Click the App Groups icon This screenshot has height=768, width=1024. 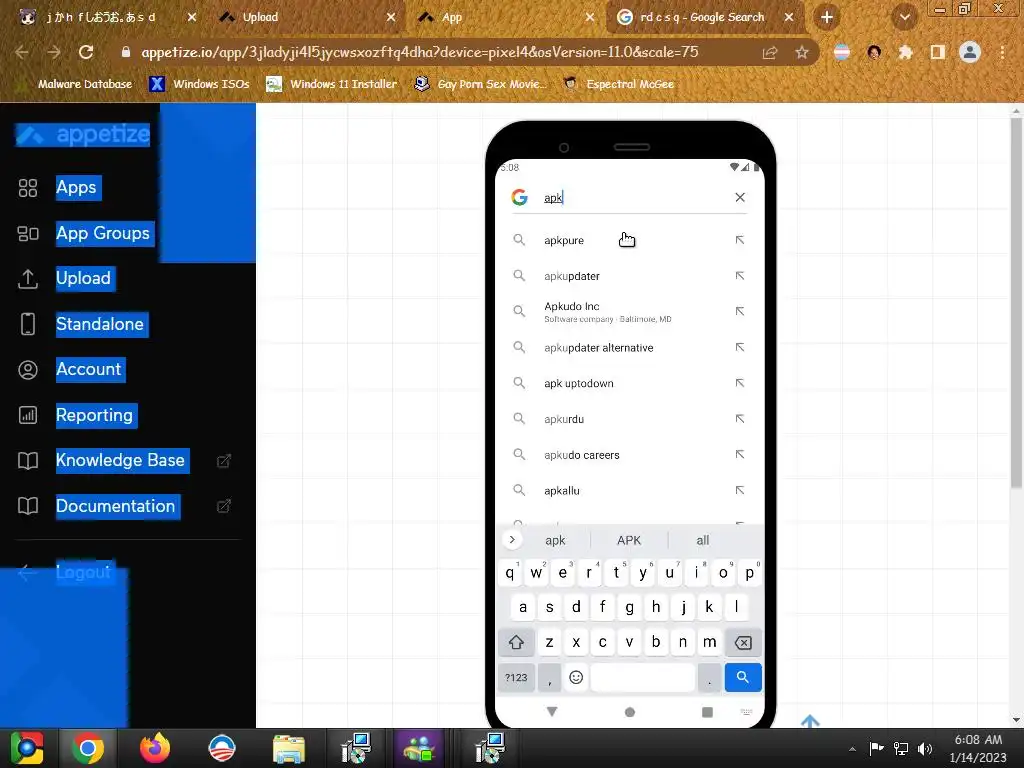(27, 233)
